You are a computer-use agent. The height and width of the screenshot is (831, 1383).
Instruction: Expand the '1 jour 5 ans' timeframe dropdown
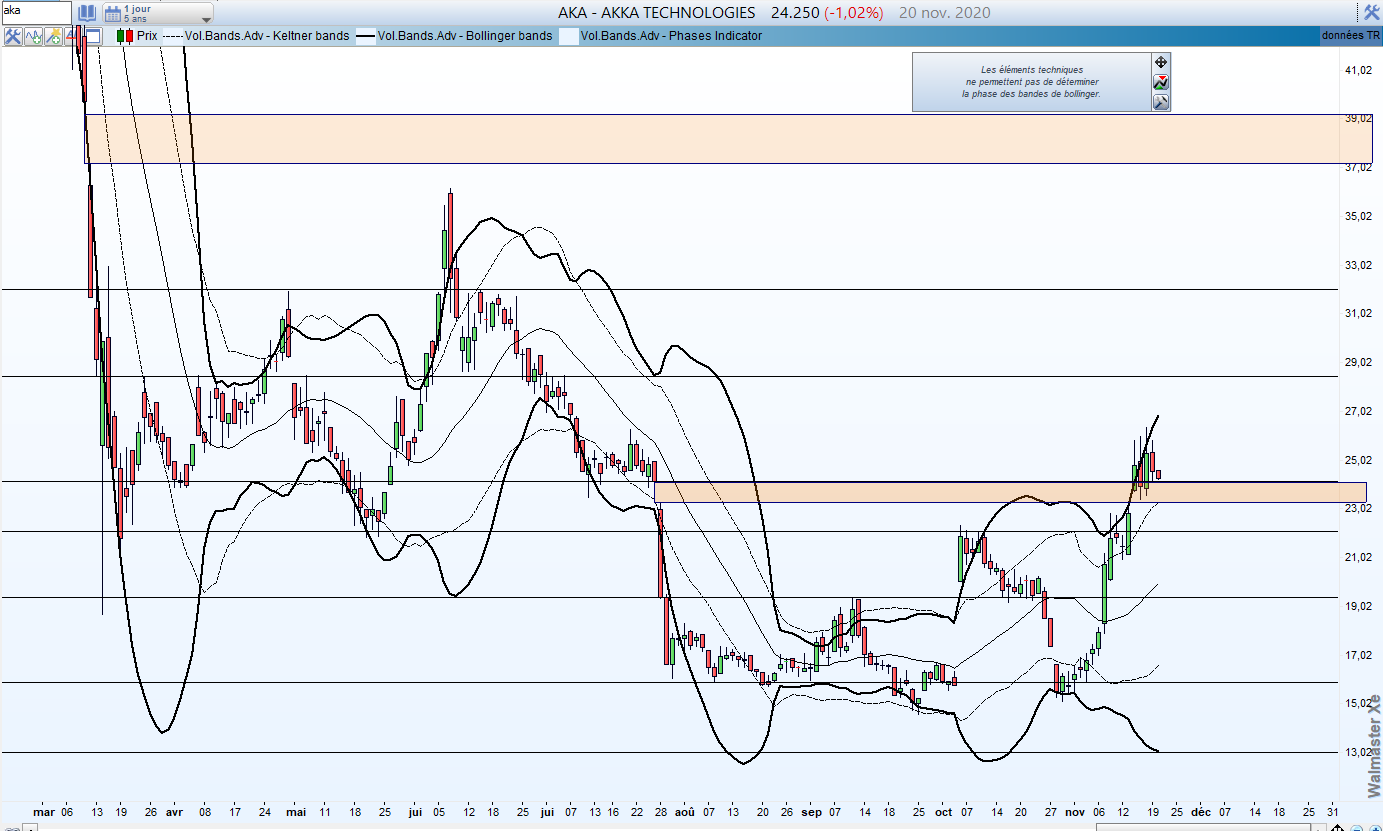pyautogui.click(x=158, y=13)
